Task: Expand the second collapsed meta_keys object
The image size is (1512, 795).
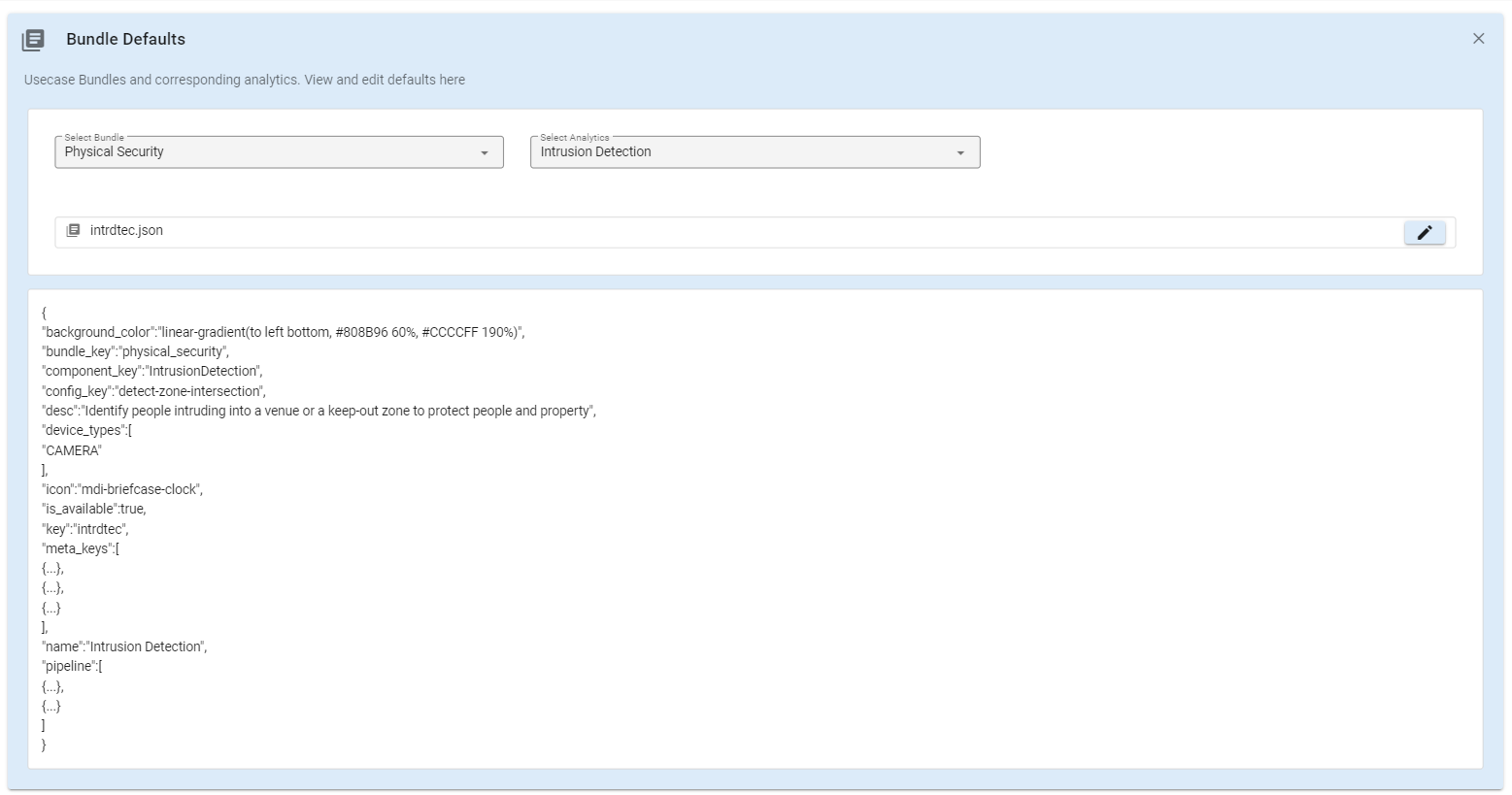Action: (50, 586)
